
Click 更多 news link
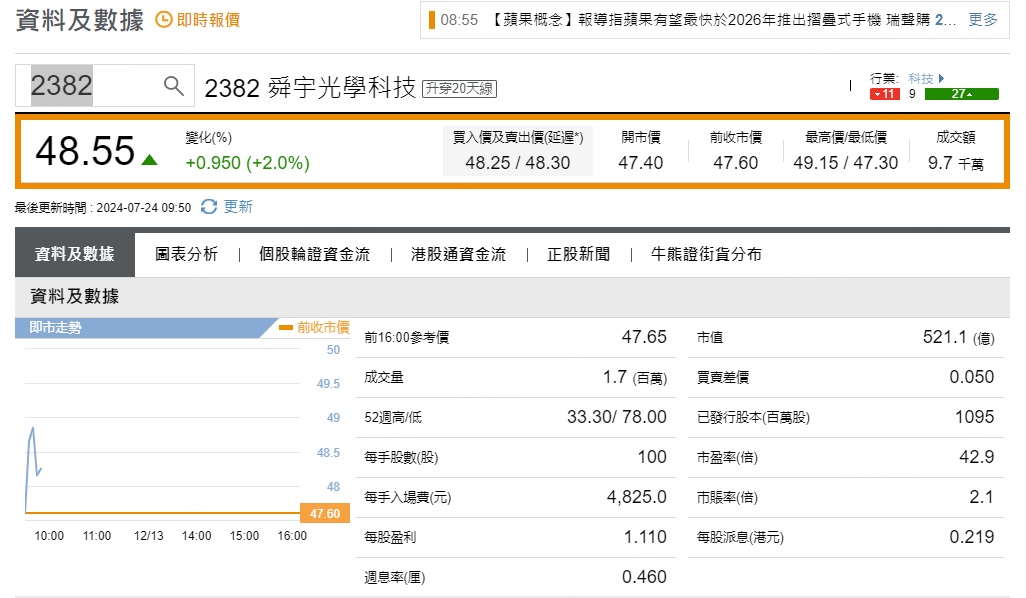click(983, 20)
